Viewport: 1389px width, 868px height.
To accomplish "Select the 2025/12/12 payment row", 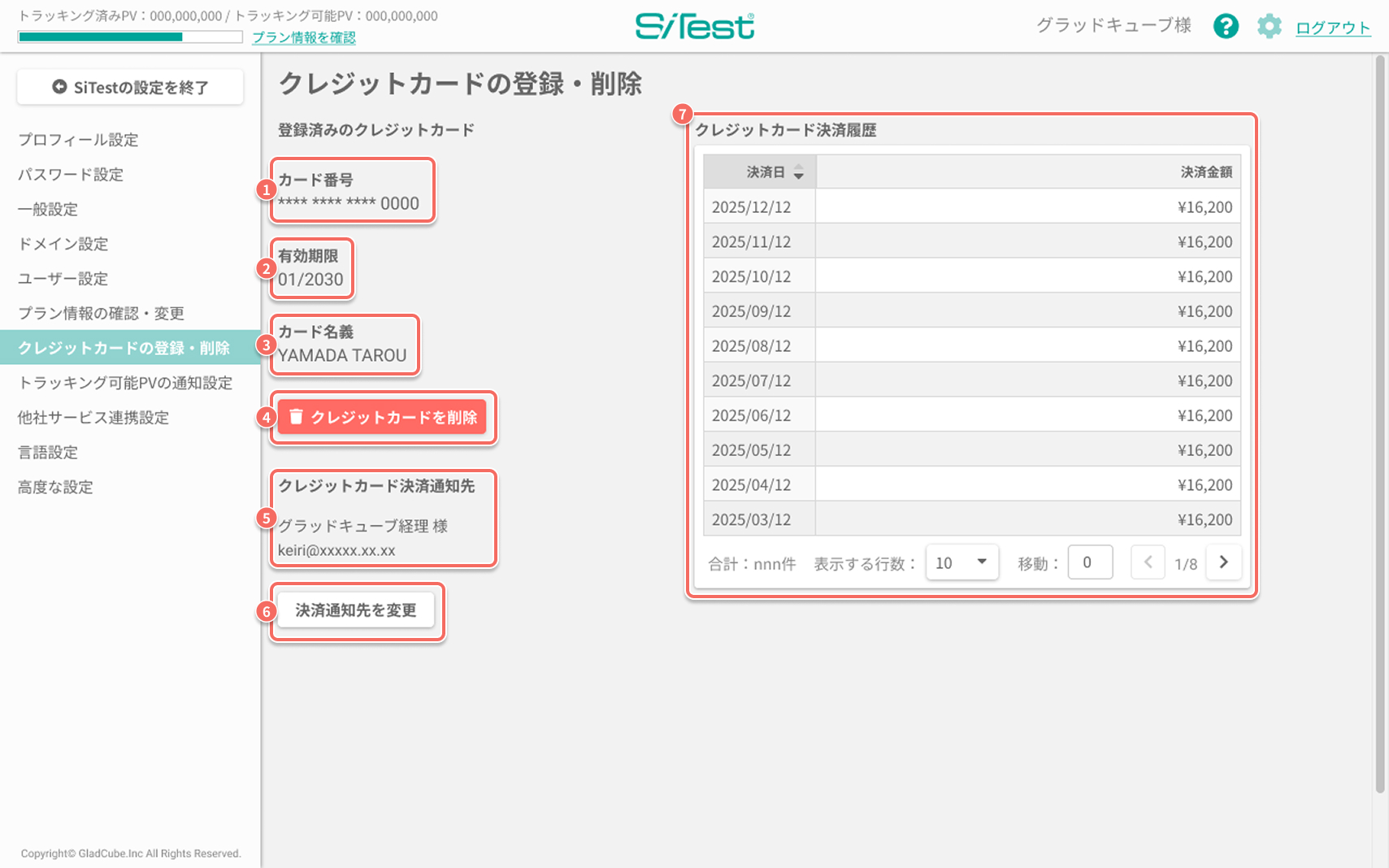I will click(972, 206).
